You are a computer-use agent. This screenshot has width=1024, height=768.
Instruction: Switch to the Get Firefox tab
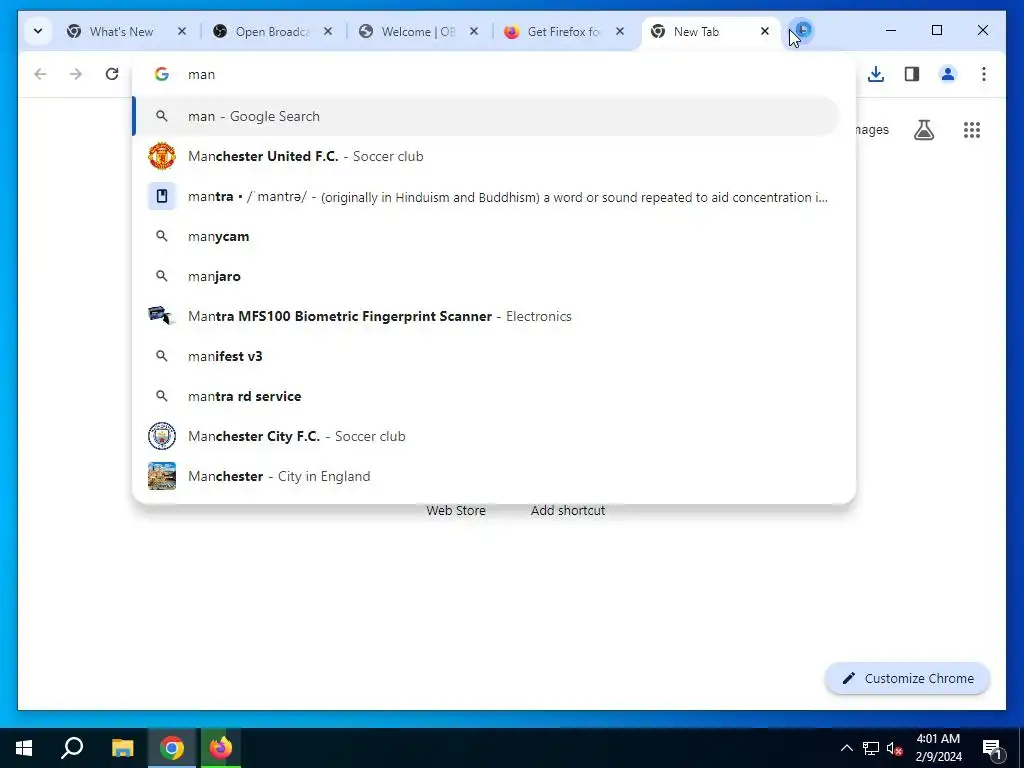click(565, 31)
